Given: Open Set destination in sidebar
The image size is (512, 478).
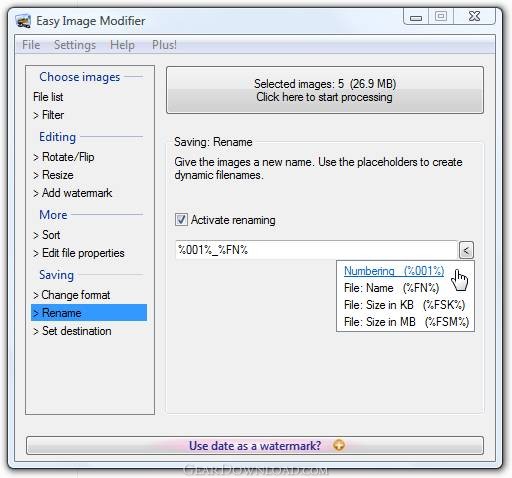Looking at the screenshot, I should point(72,331).
